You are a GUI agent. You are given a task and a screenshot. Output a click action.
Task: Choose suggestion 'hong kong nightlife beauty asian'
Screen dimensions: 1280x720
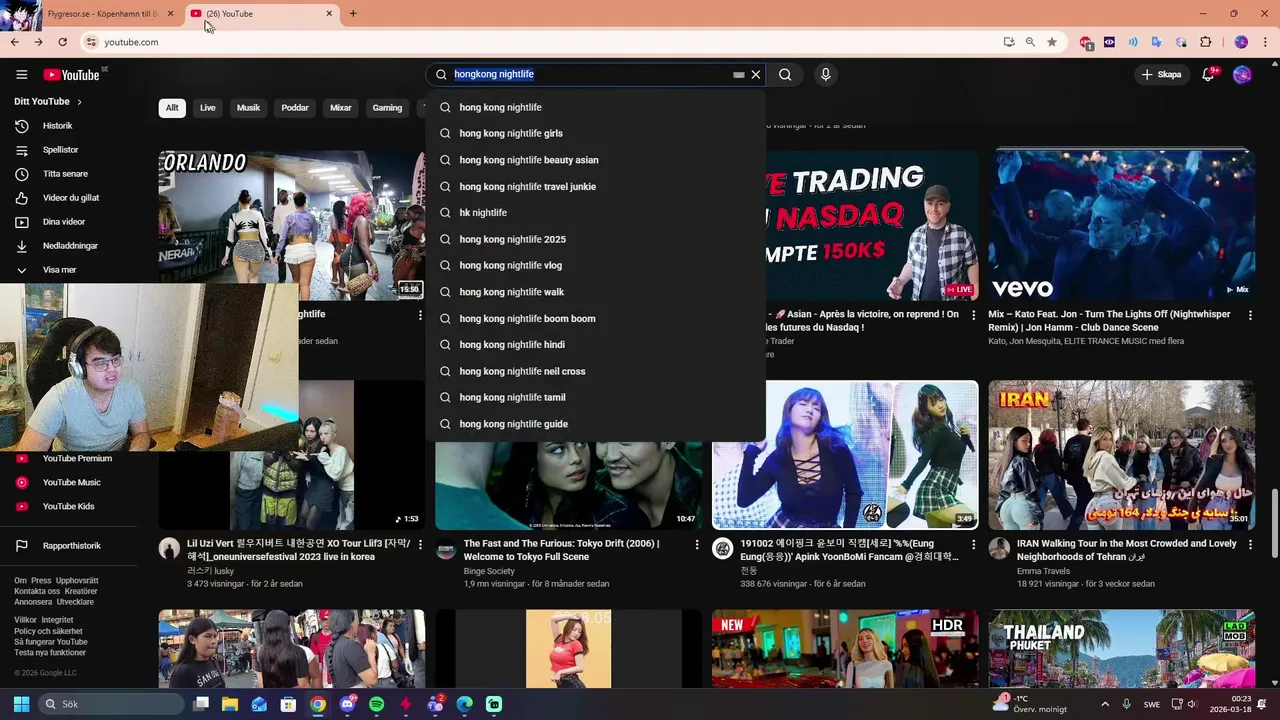click(595, 160)
